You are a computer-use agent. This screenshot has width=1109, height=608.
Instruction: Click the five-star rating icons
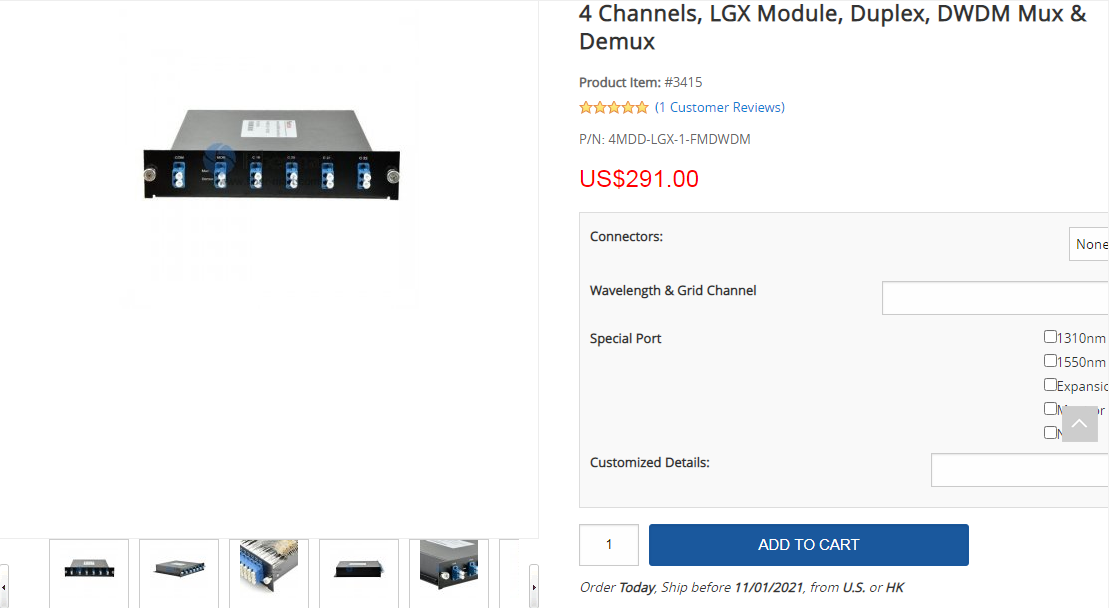(x=613, y=108)
